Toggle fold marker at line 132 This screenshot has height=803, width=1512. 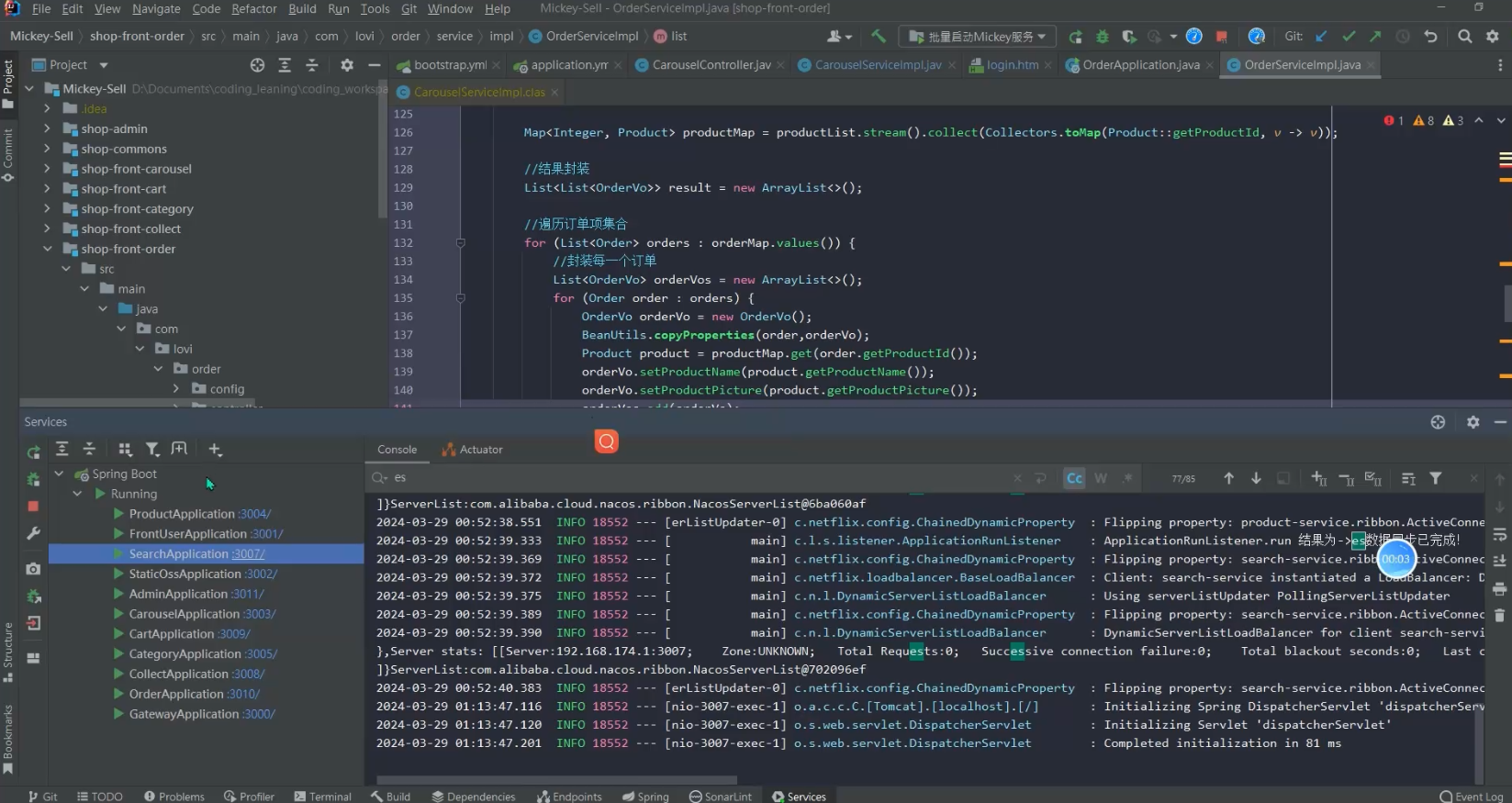(x=461, y=243)
